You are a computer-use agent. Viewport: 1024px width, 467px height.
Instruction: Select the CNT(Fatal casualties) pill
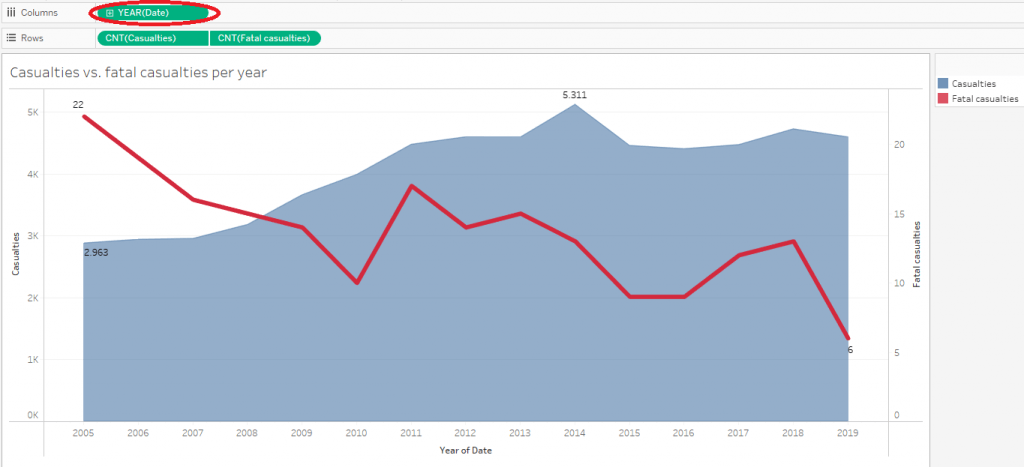(266, 38)
